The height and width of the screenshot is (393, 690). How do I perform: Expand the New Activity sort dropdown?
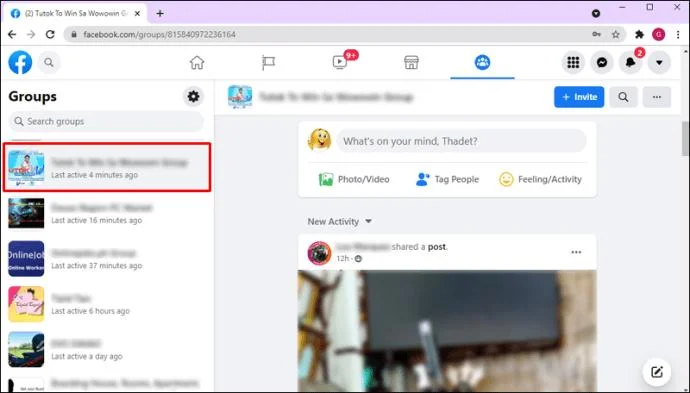[339, 221]
